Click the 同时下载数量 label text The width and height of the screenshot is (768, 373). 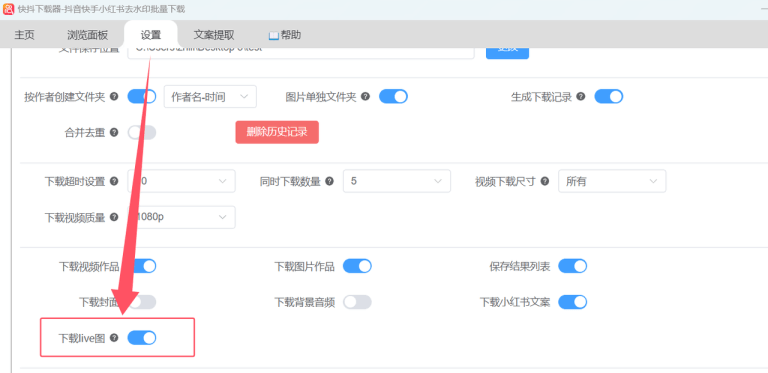click(x=290, y=182)
